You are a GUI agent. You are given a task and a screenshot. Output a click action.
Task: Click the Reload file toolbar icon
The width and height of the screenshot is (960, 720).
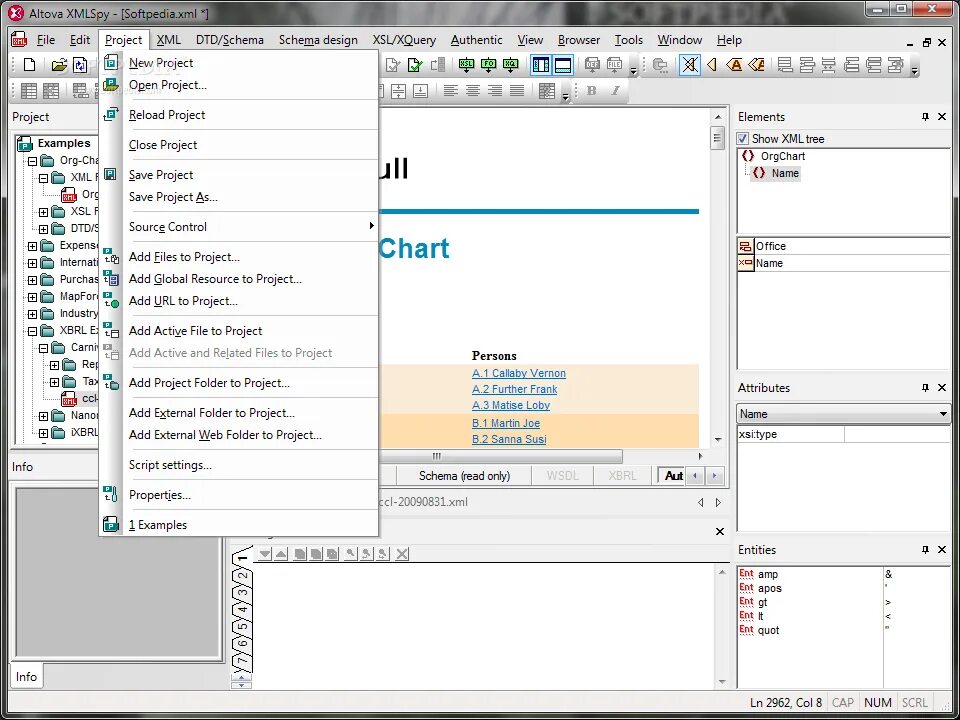80,64
